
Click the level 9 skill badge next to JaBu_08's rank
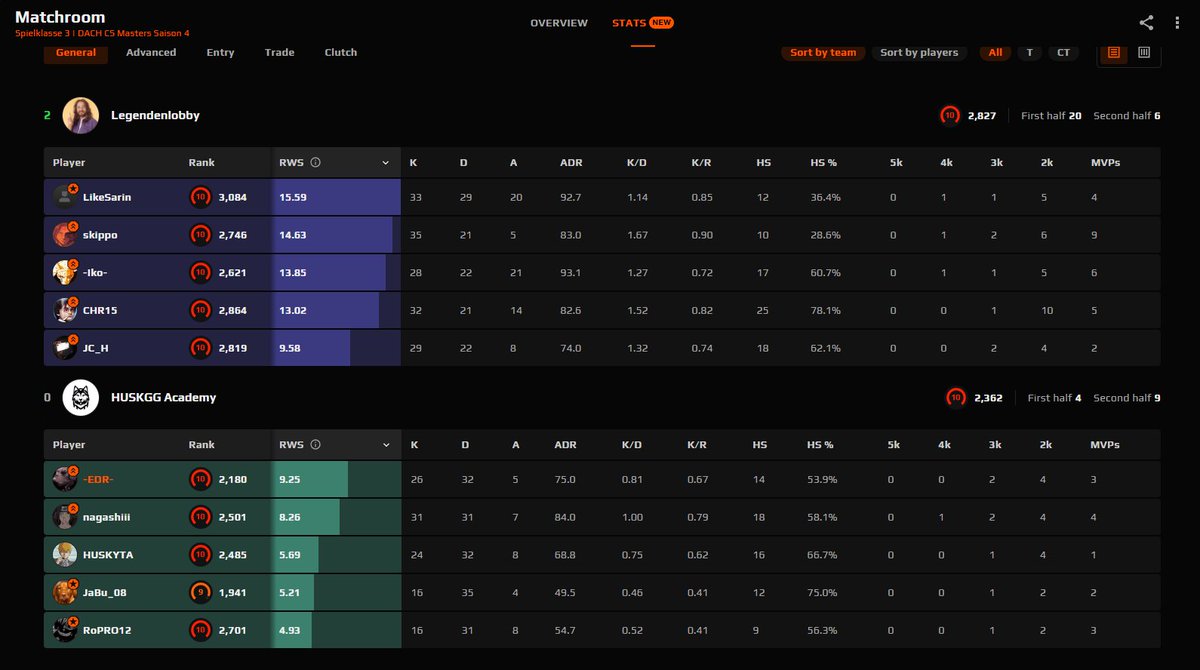(x=200, y=592)
